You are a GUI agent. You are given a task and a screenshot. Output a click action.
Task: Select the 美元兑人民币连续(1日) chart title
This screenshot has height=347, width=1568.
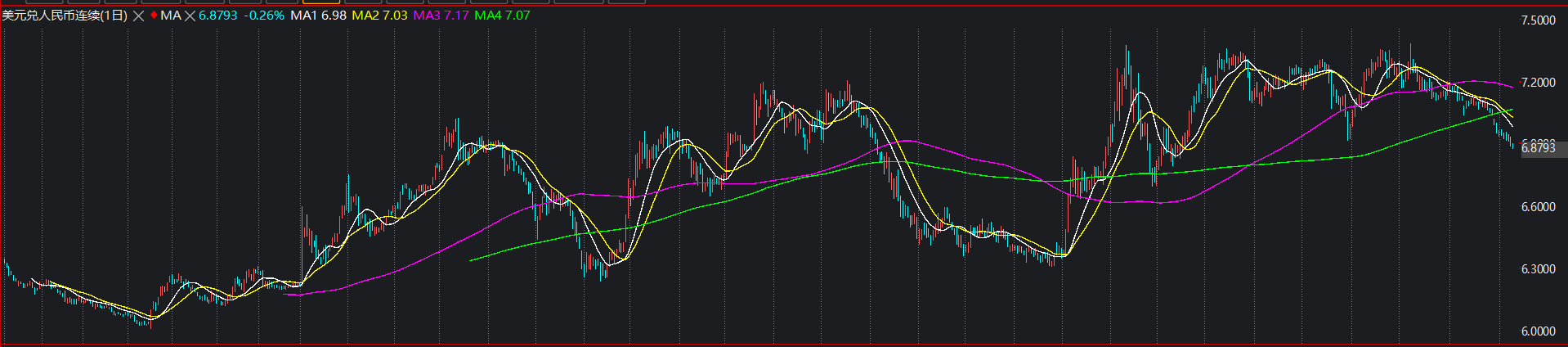click(x=65, y=16)
